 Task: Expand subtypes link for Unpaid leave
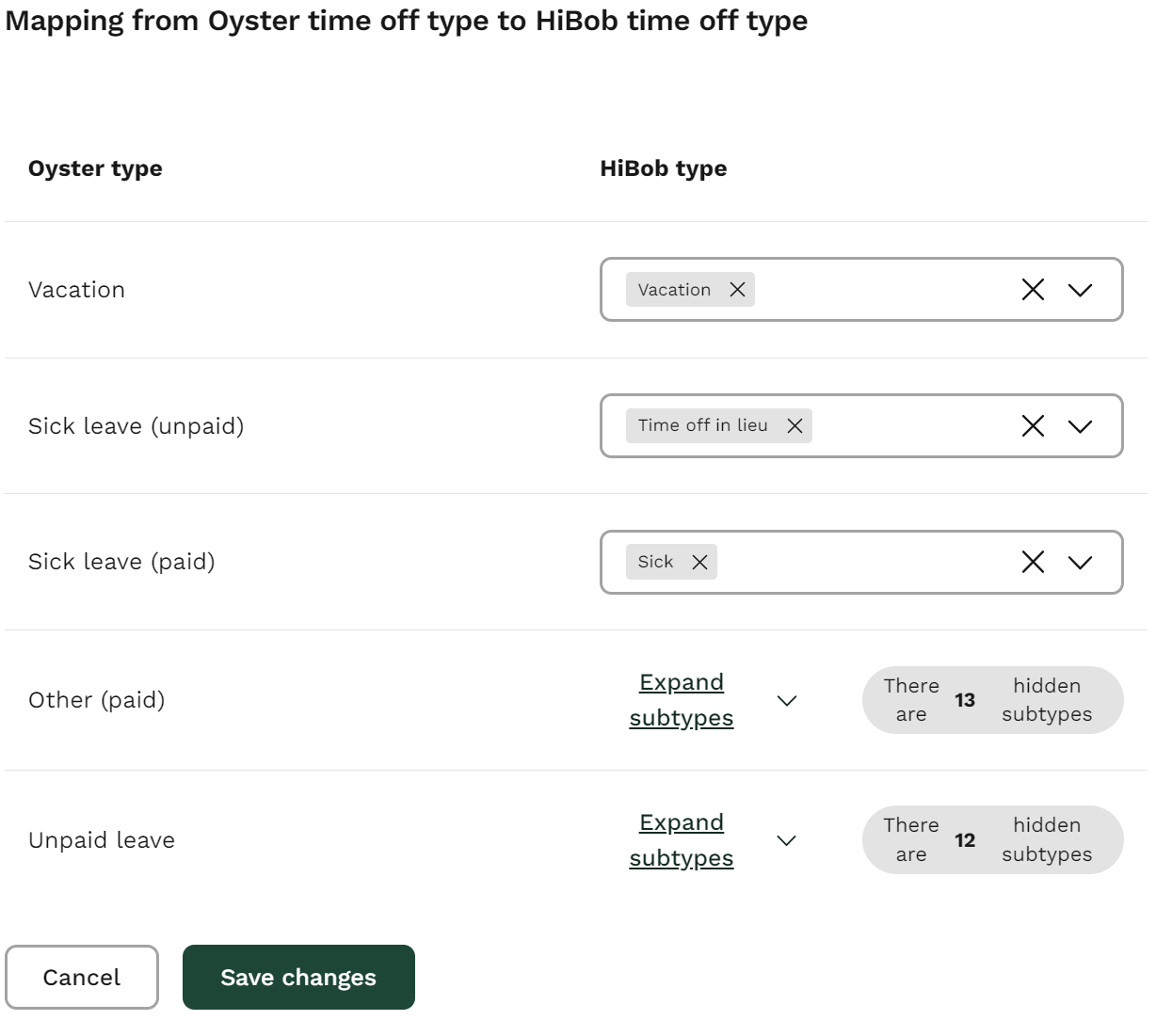click(x=682, y=840)
